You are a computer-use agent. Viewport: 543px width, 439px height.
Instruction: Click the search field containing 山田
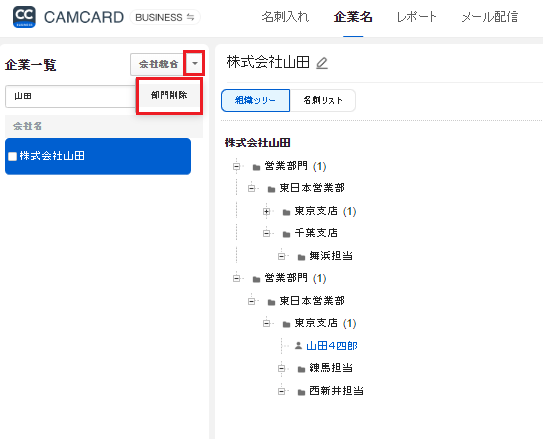tap(71, 96)
